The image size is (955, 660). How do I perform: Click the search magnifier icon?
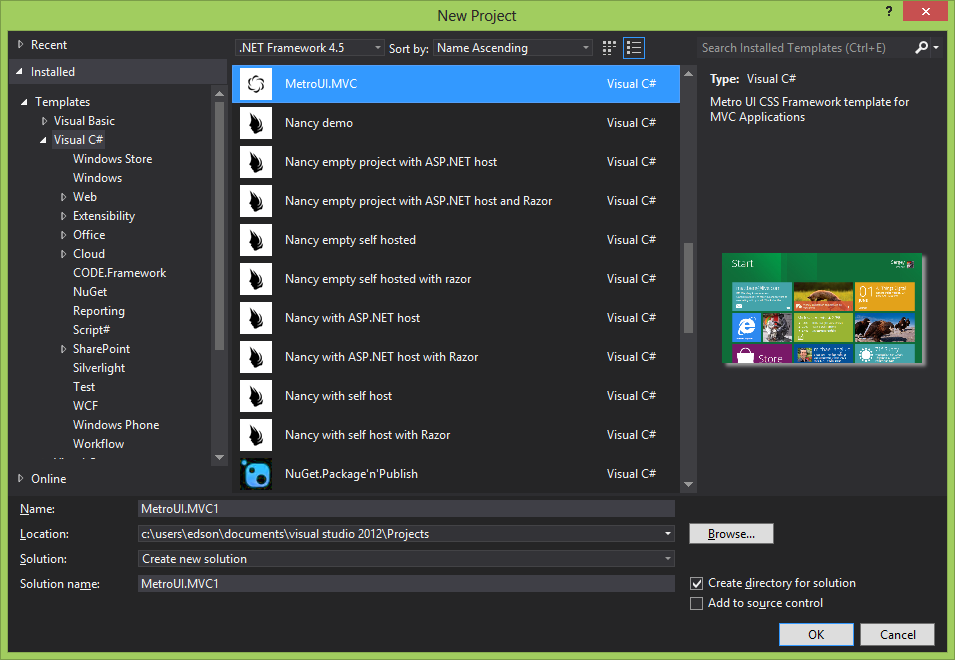[x=922, y=47]
